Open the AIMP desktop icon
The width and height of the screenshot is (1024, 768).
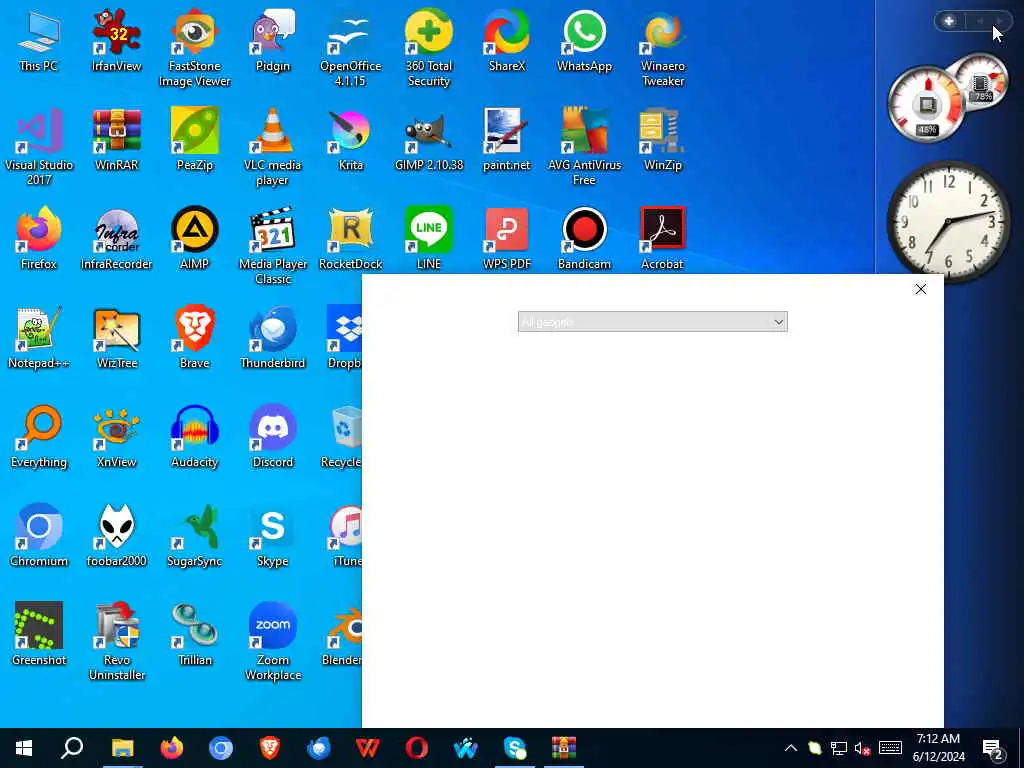[x=195, y=238]
